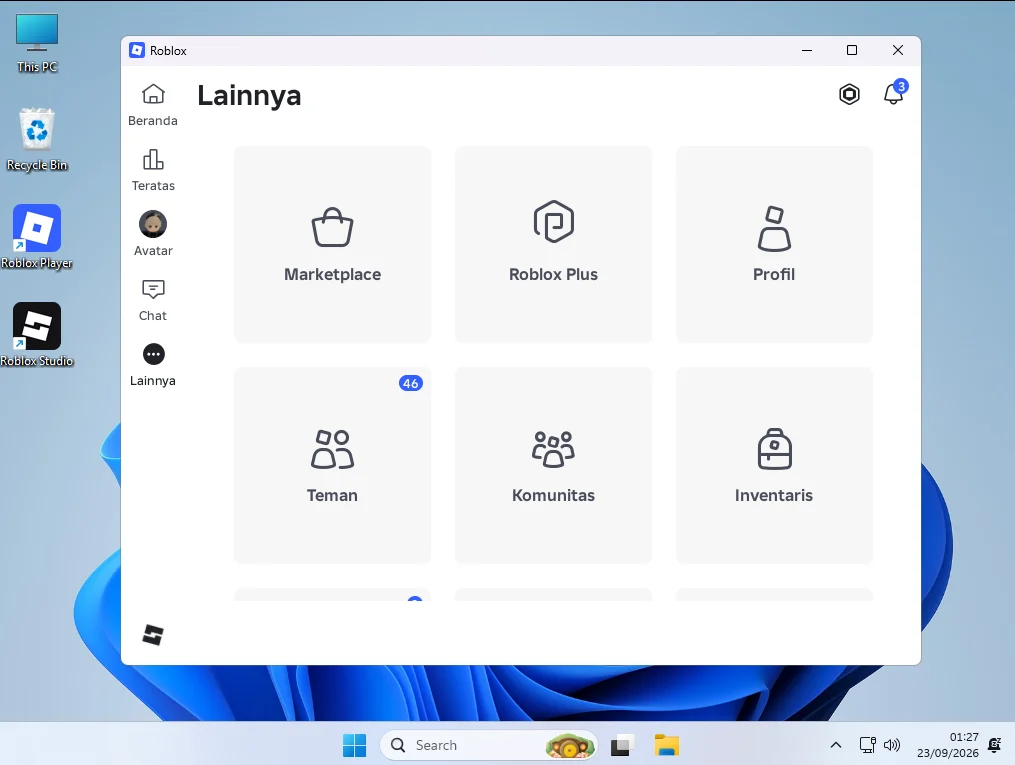1015x765 pixels.
Task: Open the Profil tile
Action: (774, 245)
